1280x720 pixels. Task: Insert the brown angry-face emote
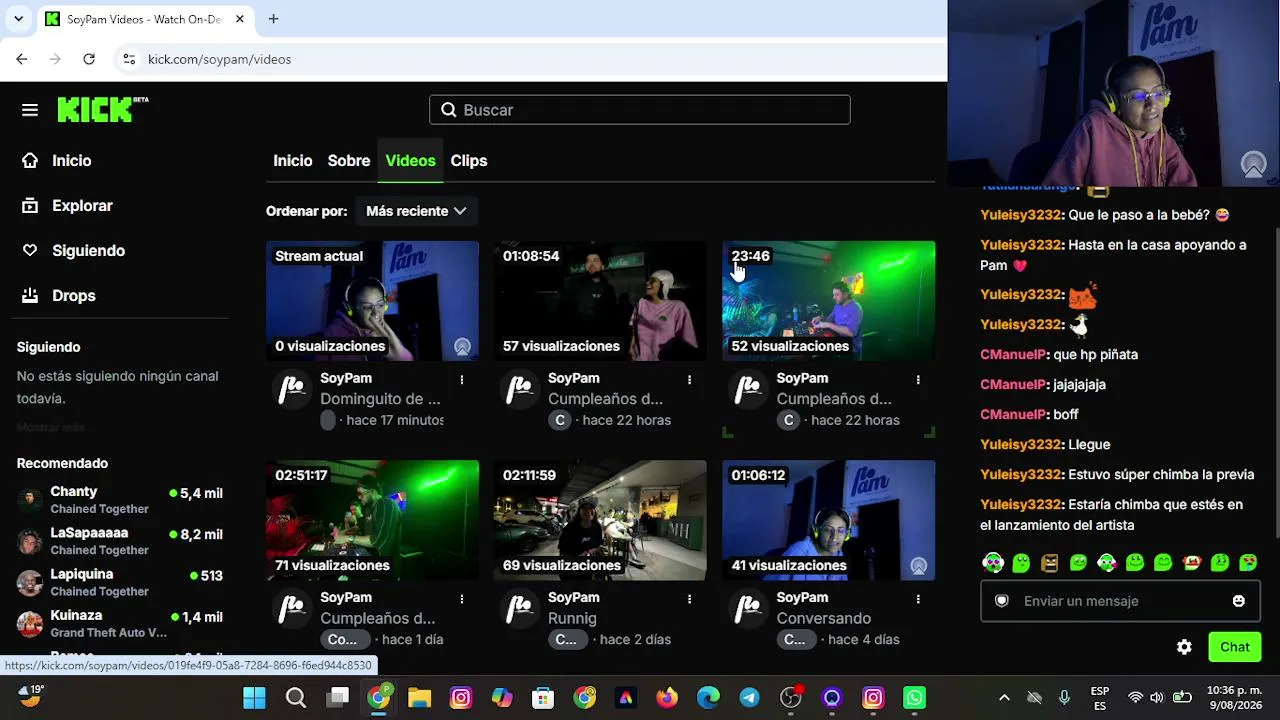click(1049, 563)
